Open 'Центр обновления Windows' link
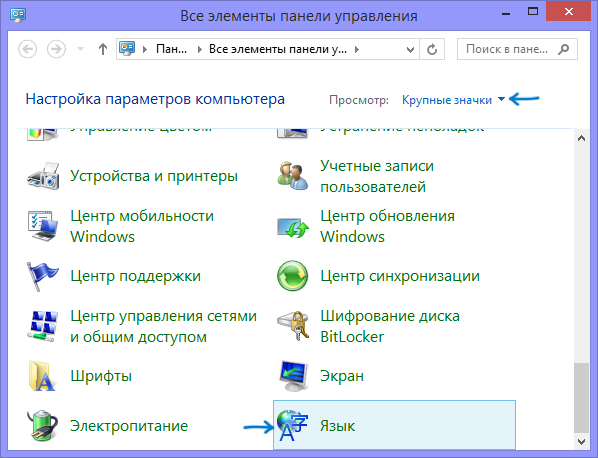The image size is (598, 458). pos(387,226)
